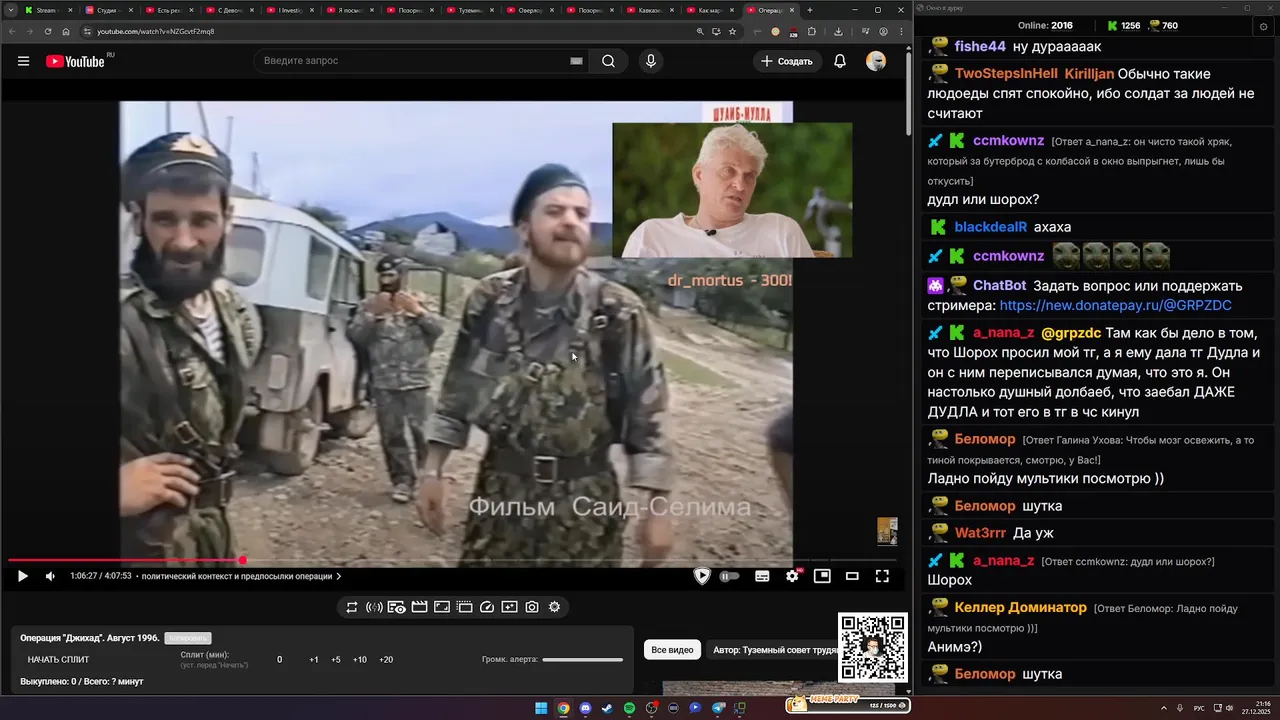Click the address bar URL youtube.com/watch

pos(156,31)
